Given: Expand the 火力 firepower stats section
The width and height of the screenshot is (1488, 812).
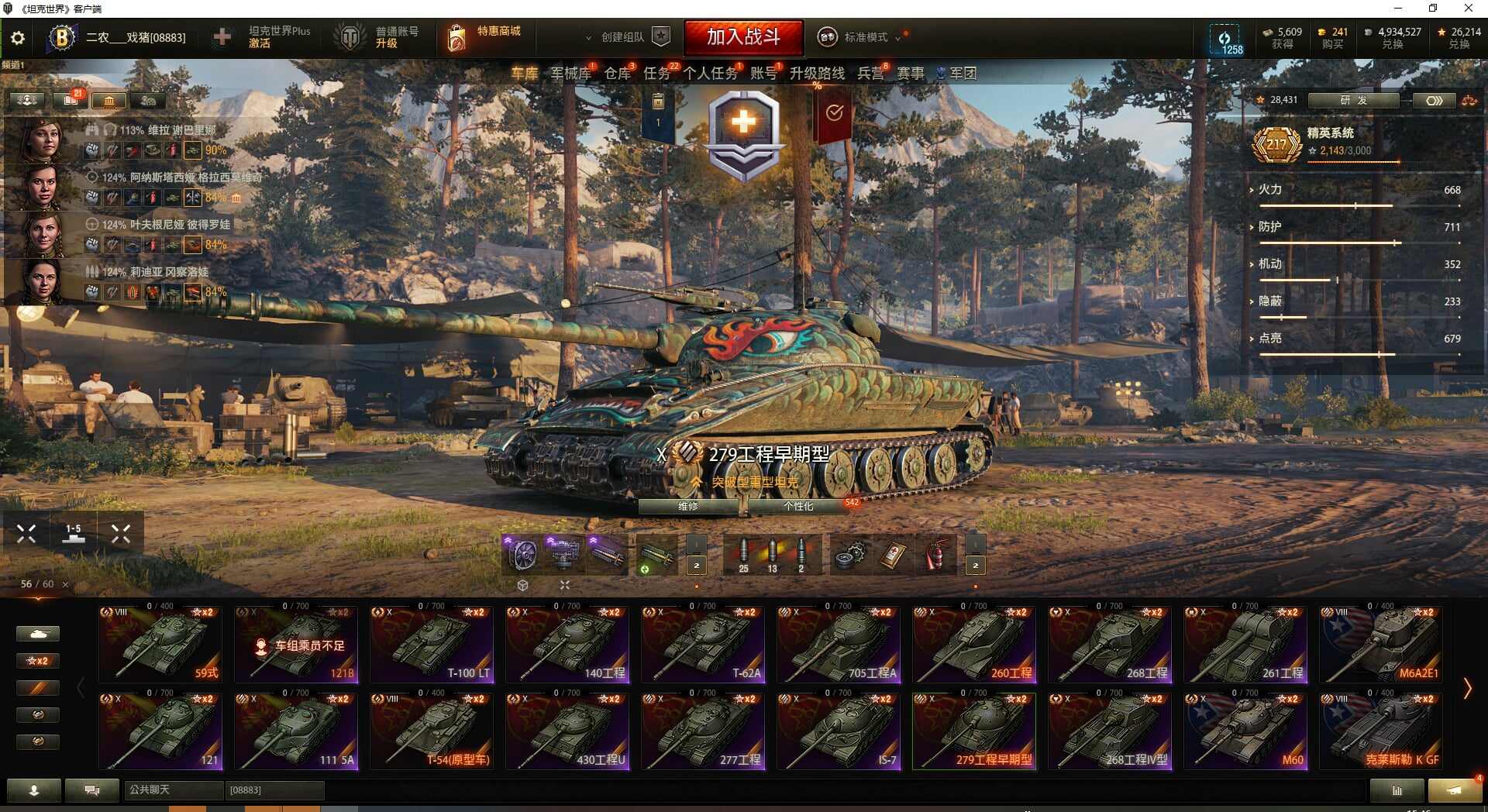Looking at the screenshot, I should tap(1269, 189).
